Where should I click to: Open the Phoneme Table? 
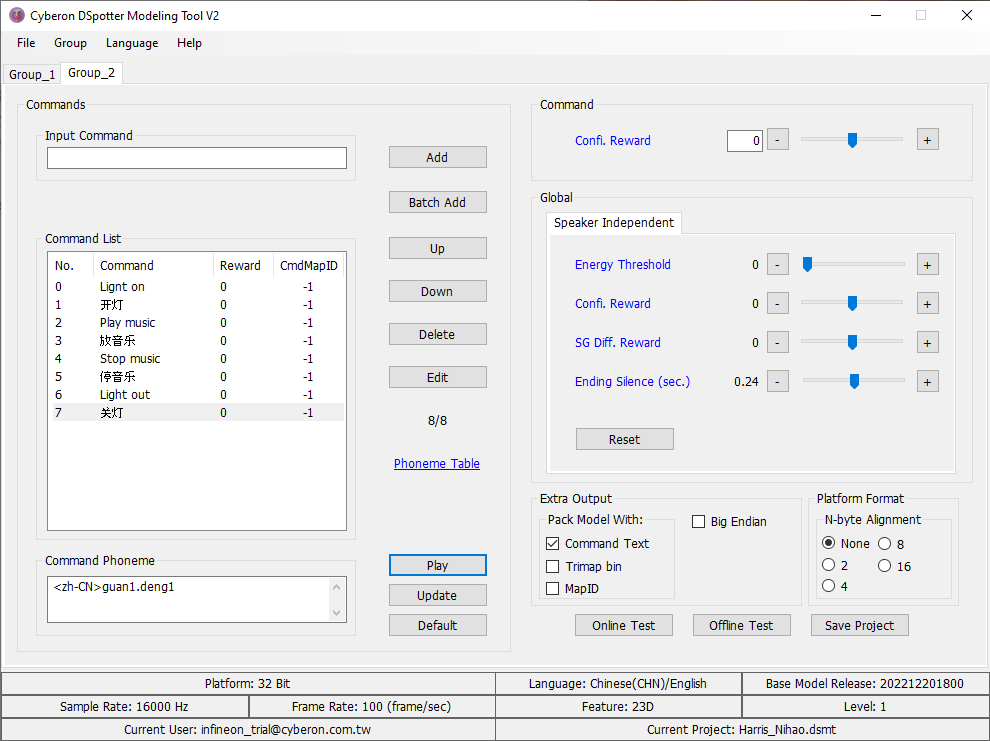click(436, 463)
